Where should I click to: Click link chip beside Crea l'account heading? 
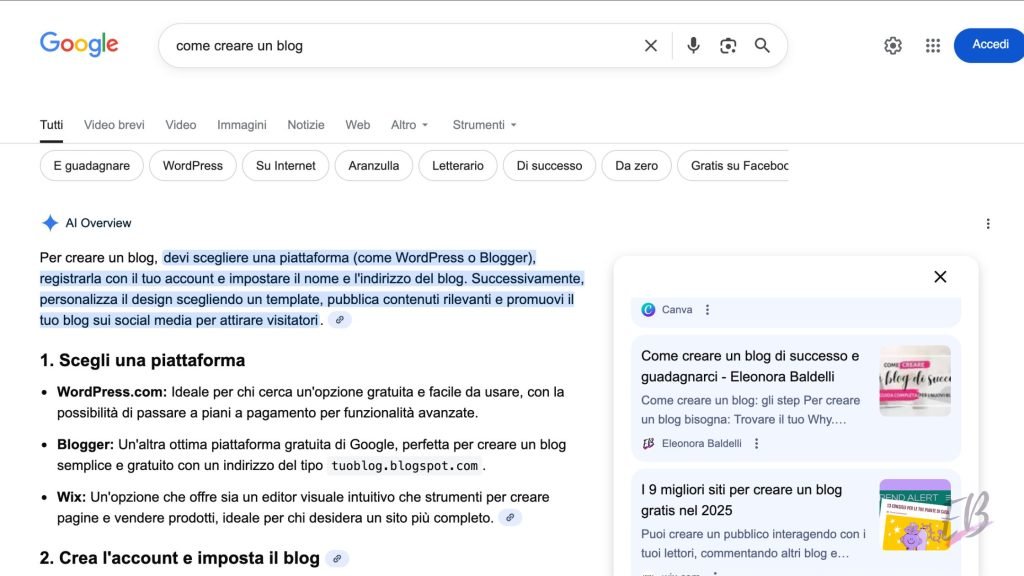coord(337,559)
